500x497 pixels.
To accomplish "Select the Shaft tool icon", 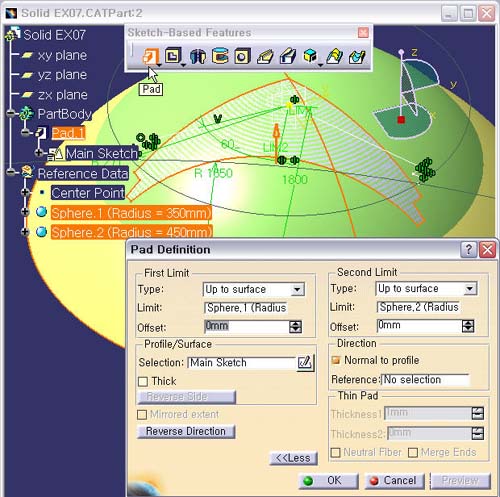I will (198, 56).
